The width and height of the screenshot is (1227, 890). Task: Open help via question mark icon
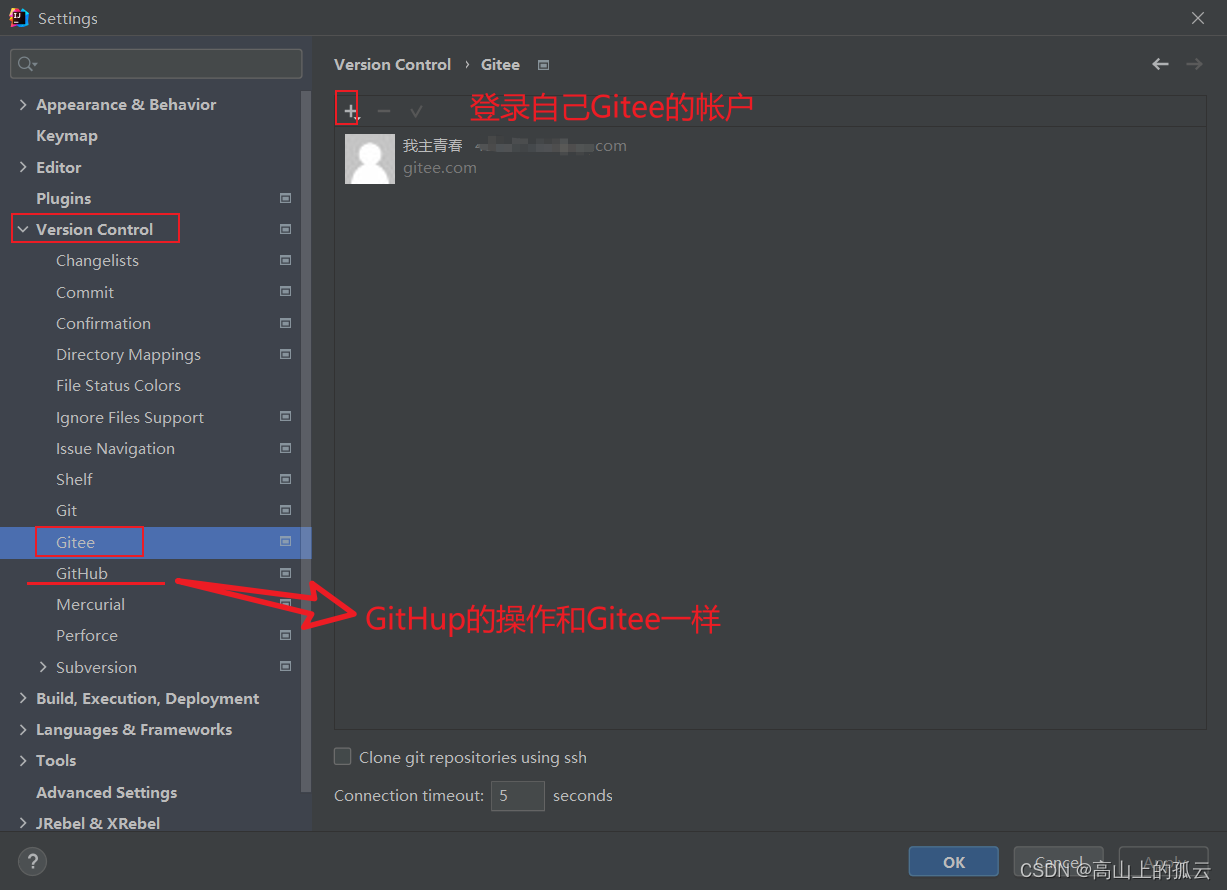[x=32, y=861]
